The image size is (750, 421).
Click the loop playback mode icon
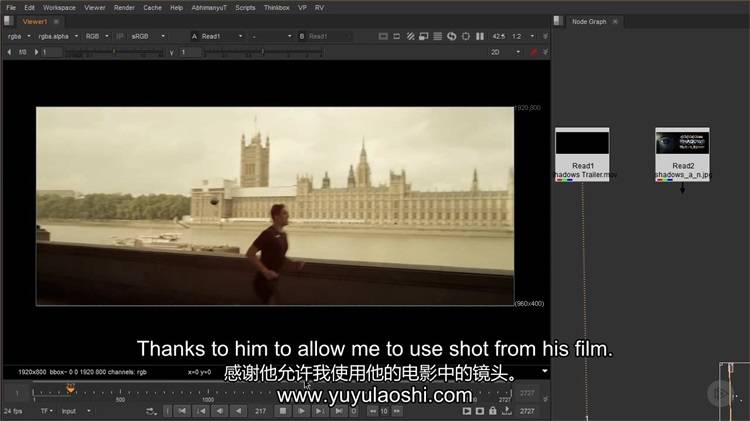[x=151, y=411]
